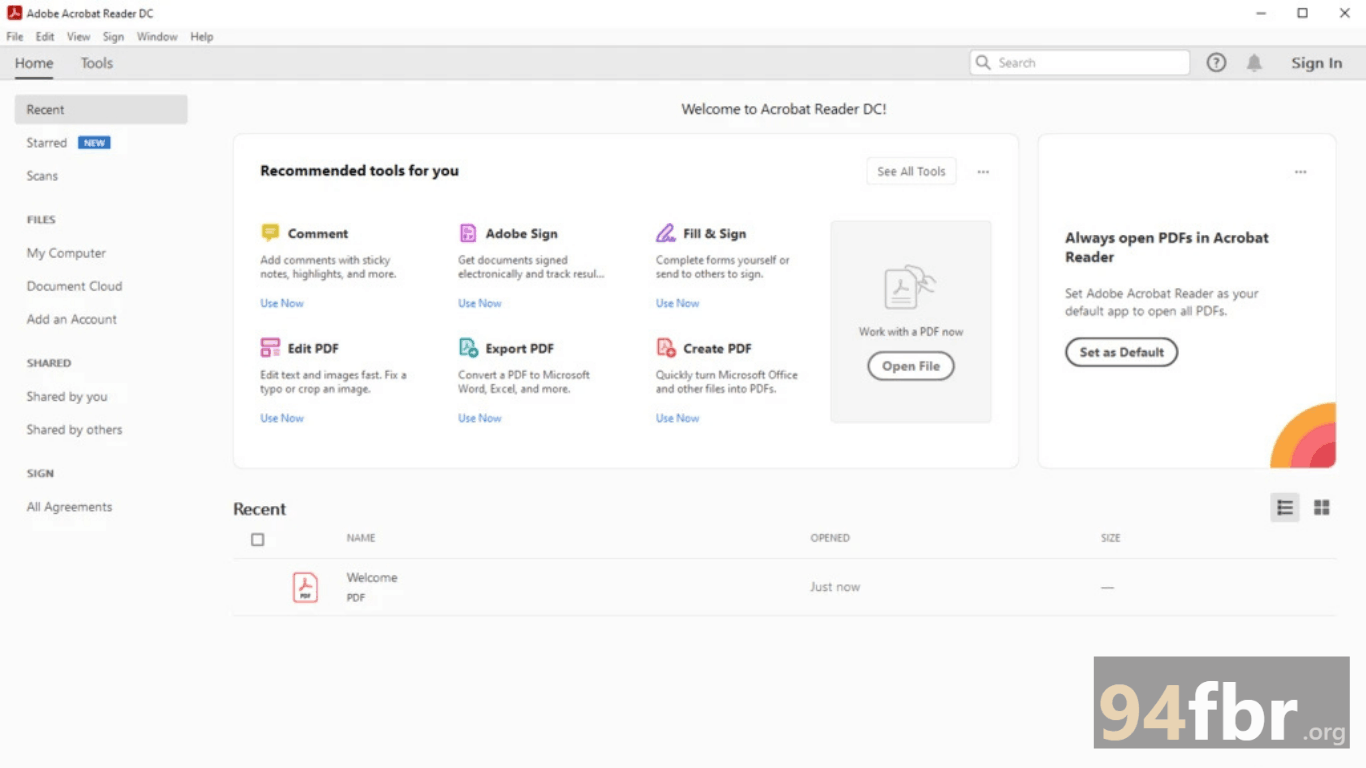The image size is (1366, 768).
Task: Open My Computer under Files
Action: point(66,253)
